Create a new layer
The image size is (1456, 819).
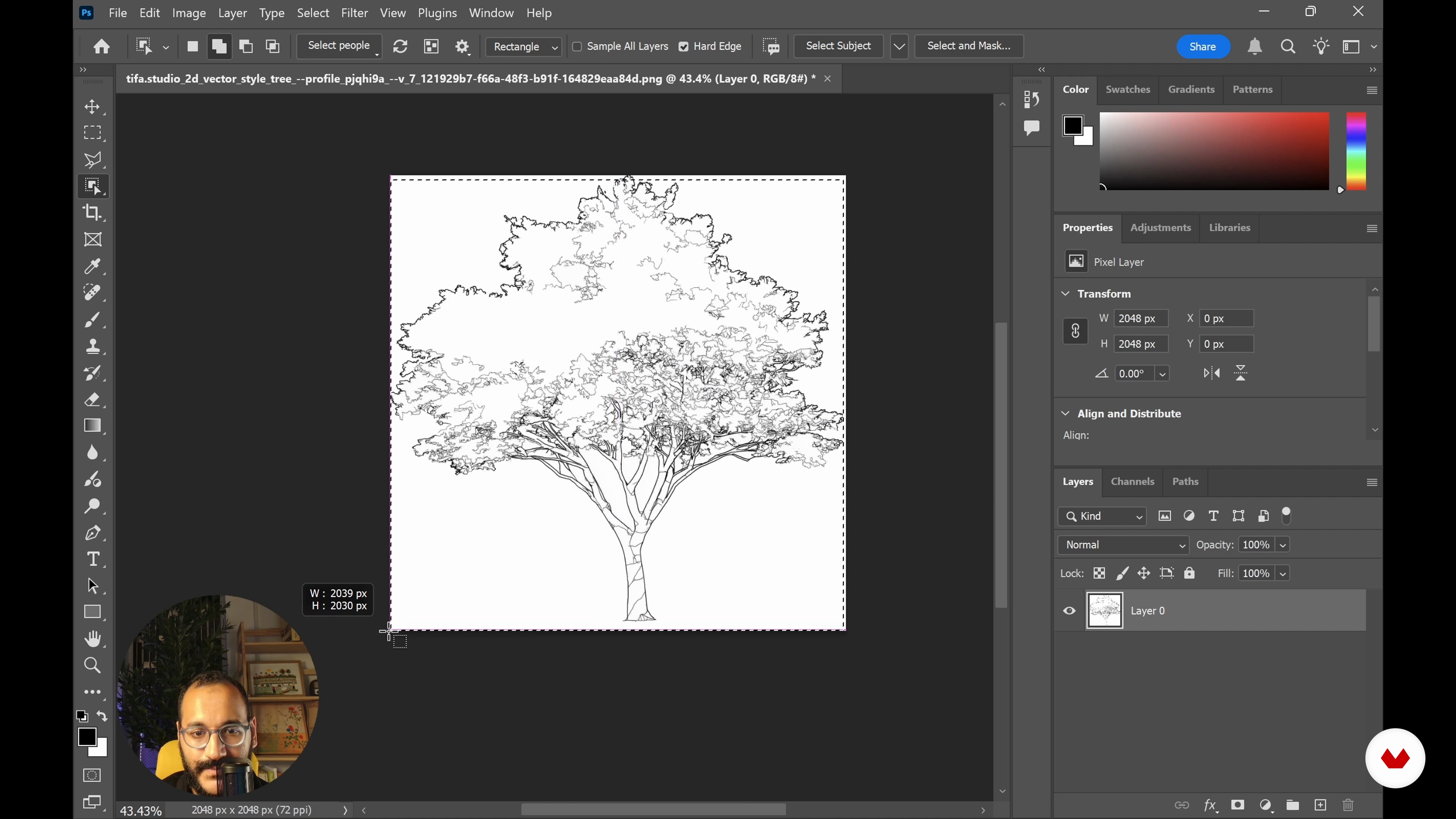point(1320,805)
